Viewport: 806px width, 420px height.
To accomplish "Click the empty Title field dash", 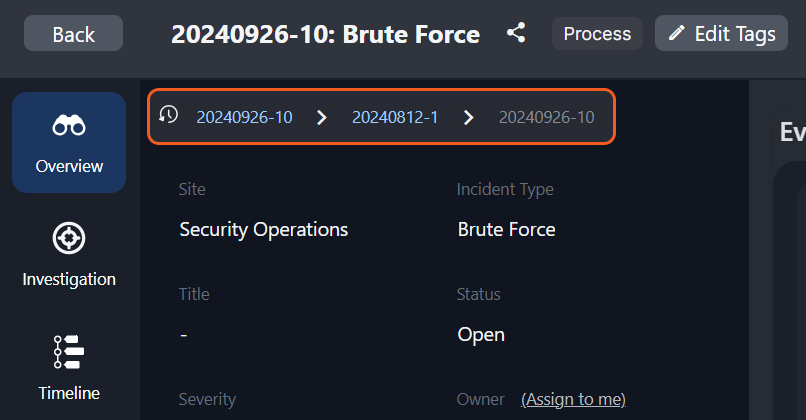I will 184,334.
